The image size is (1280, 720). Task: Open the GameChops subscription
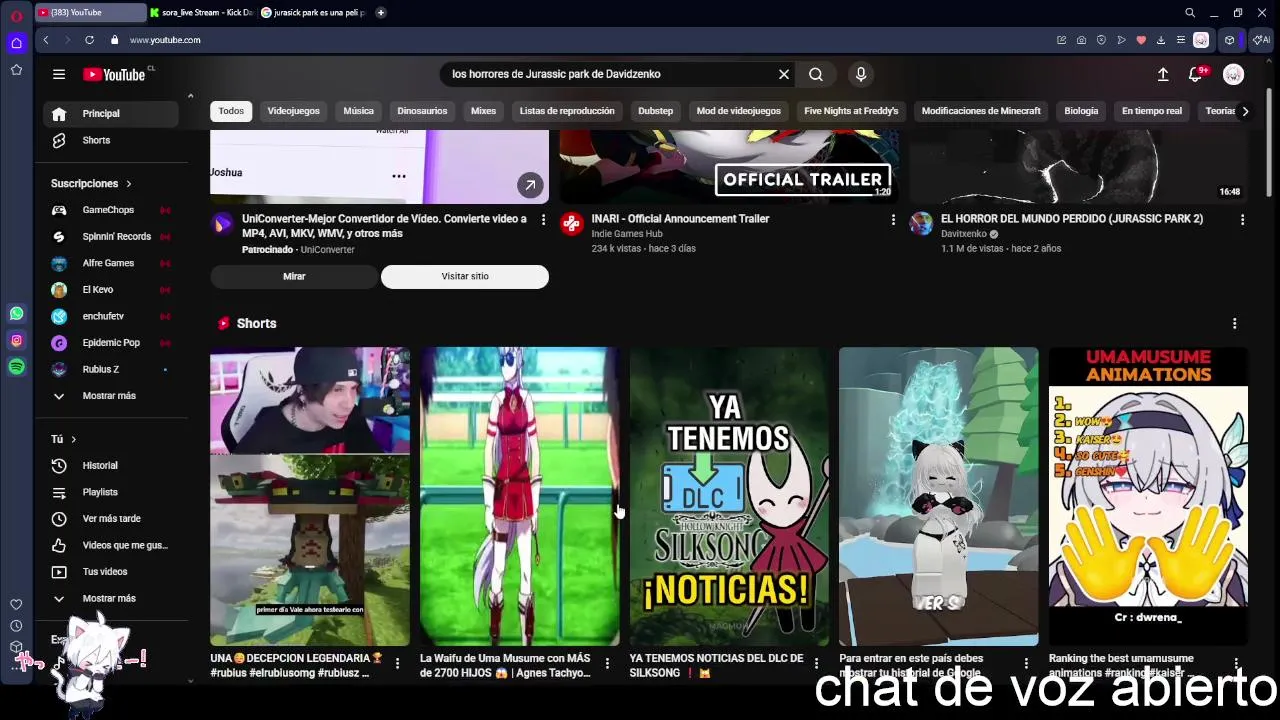click(110, 210)
